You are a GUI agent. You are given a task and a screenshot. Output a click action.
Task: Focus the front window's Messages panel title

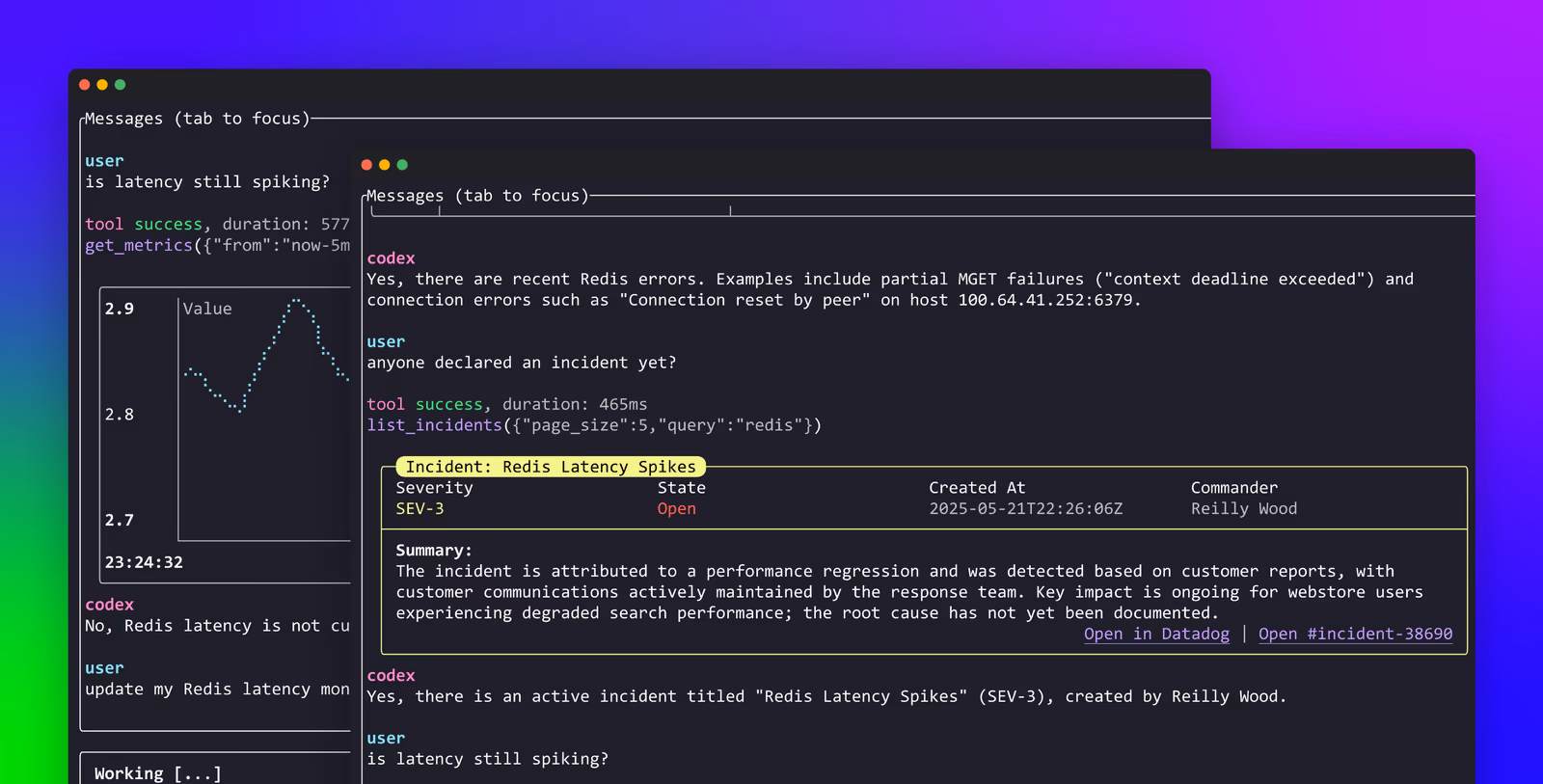click(x=477, y=196)
